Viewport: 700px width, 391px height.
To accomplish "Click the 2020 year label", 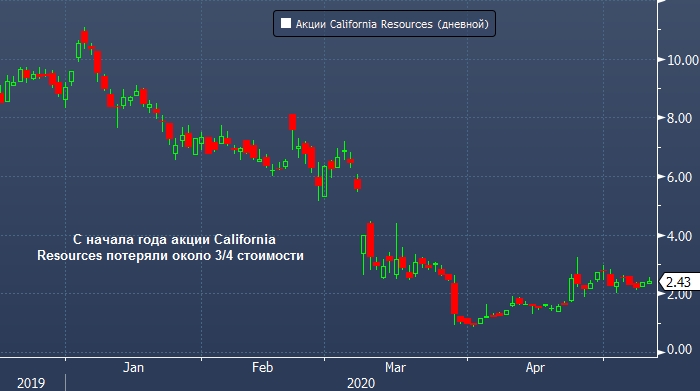I will point(361,383).
